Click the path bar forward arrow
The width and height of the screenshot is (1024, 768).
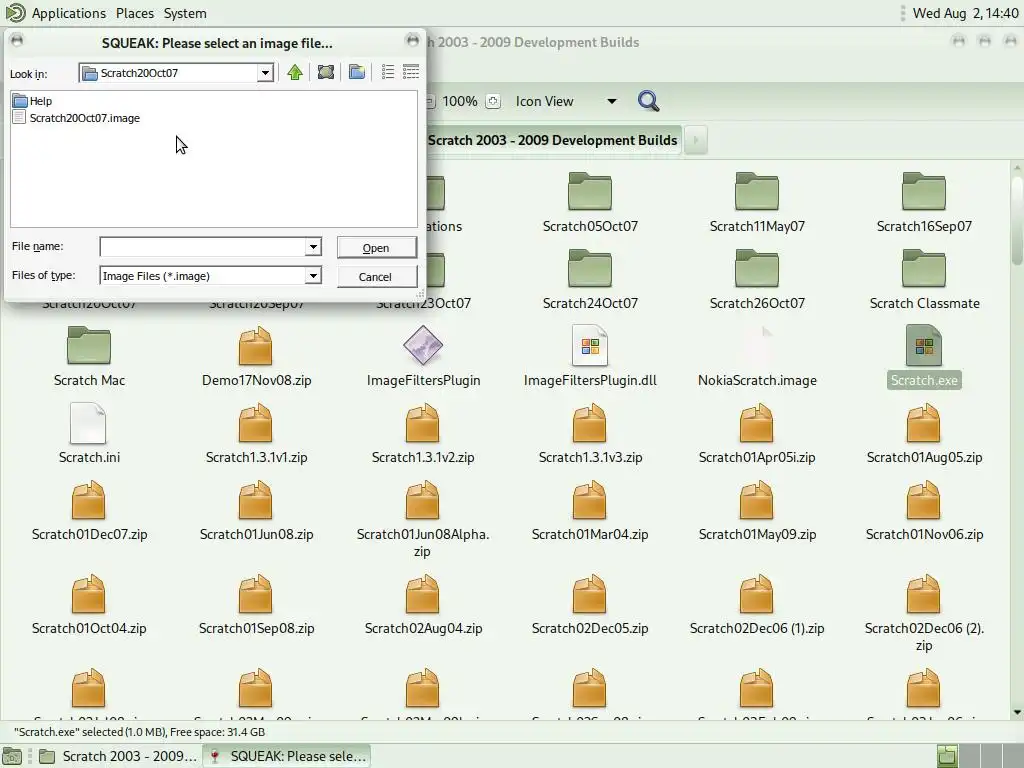(x=696, y=140)
